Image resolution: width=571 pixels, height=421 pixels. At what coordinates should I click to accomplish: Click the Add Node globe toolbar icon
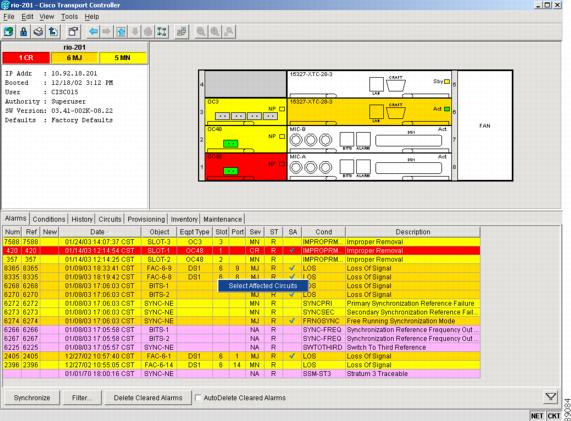tap(9, 32)
